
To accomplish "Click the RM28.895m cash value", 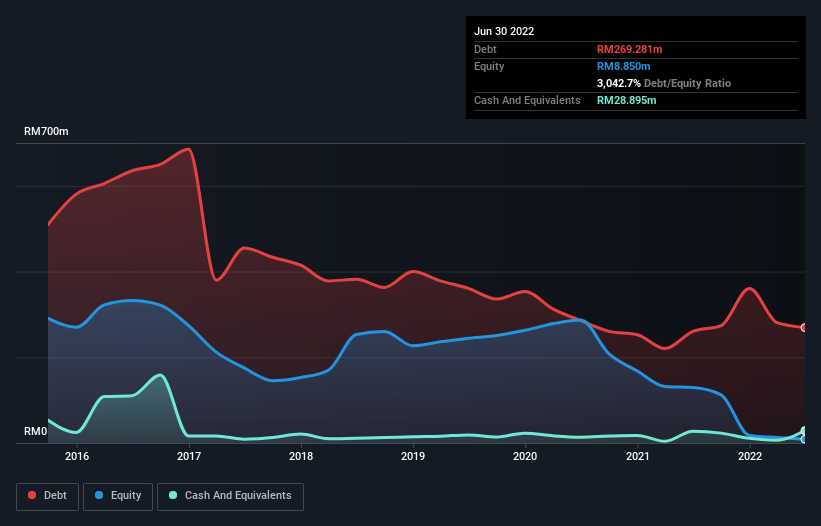I will pos(626,100).
